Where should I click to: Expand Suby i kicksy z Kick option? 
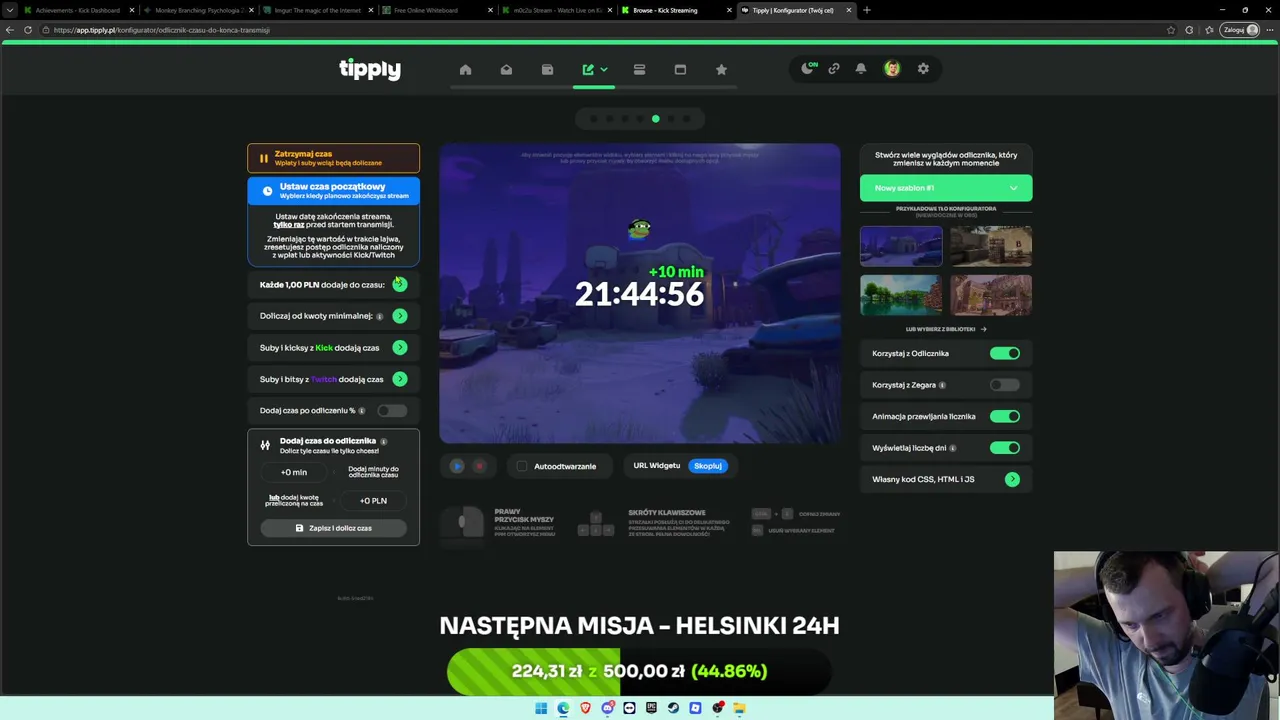coord(400,348)
